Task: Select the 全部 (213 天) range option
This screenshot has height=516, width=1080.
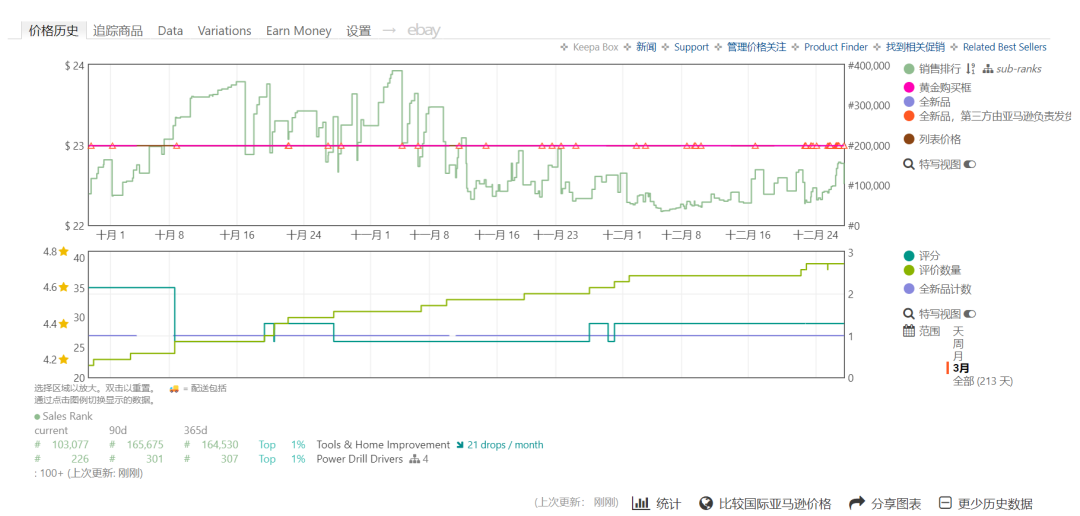Action: tap(982, 381)
